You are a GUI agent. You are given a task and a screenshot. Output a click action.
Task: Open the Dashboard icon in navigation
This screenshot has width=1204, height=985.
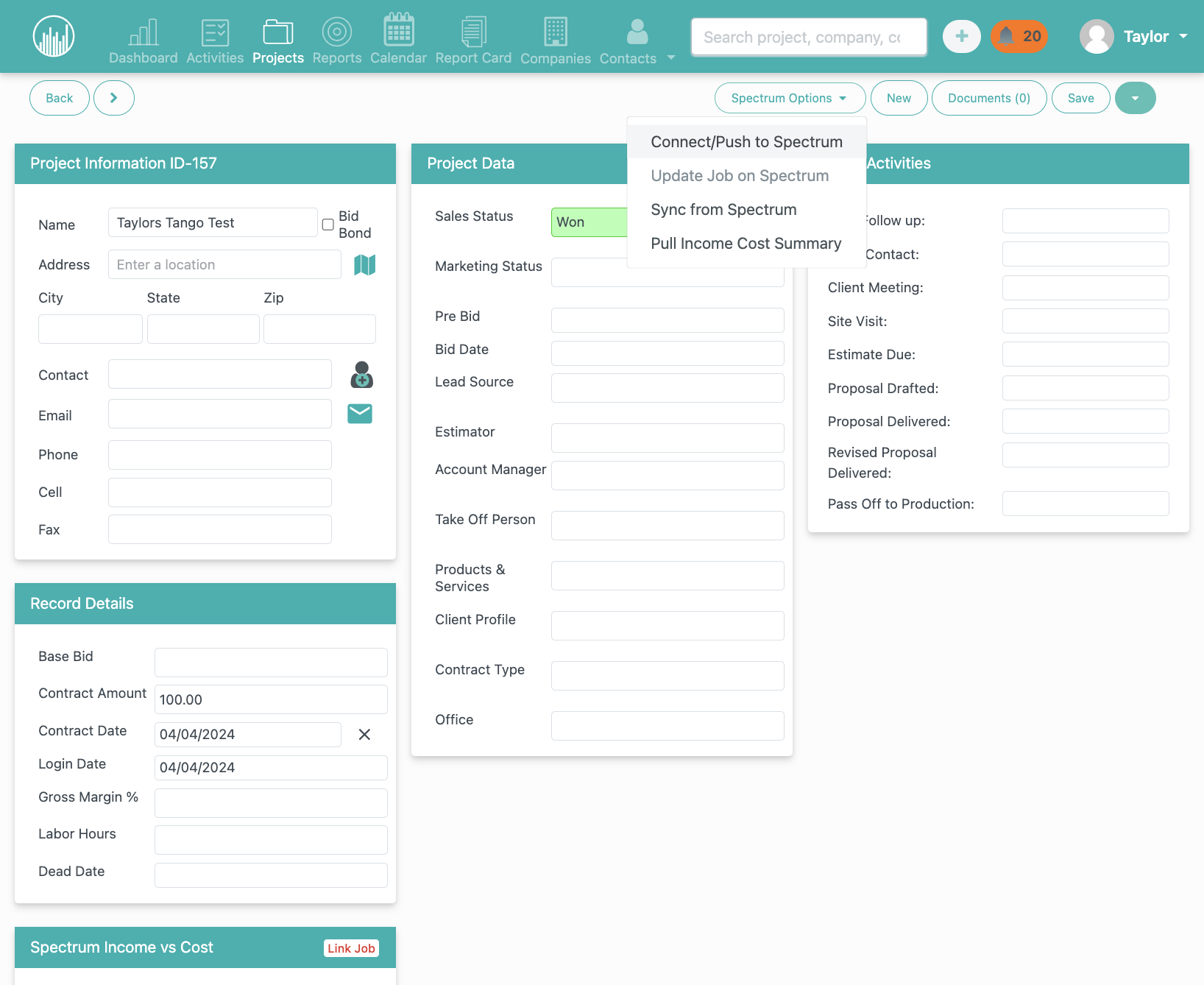tap(144, 32)
